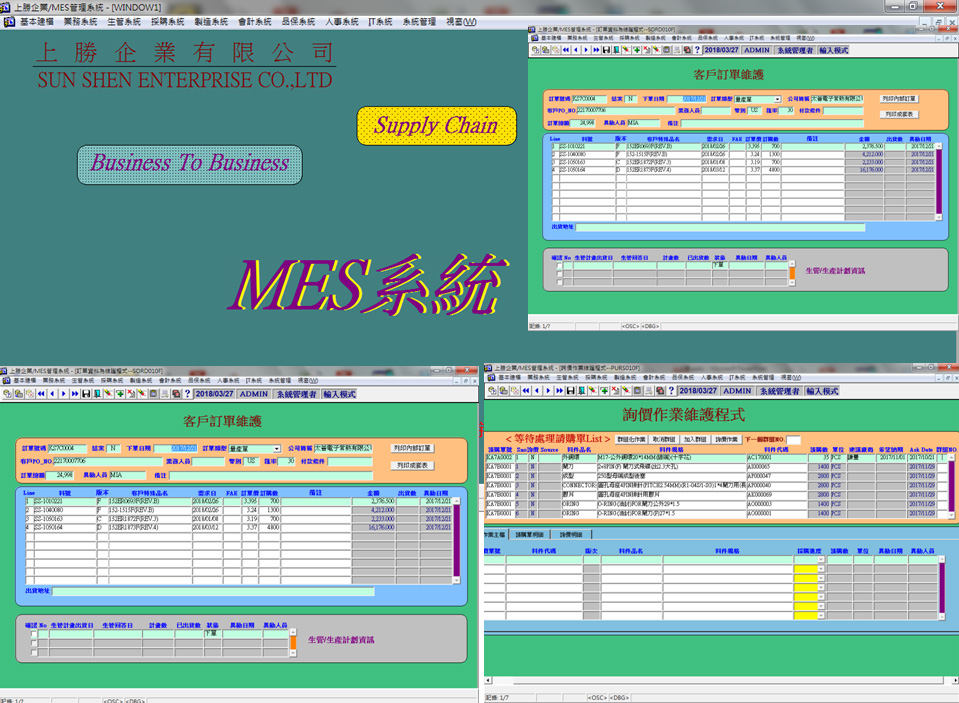
Task: Click 取消群組 button
Action: (x=664, y=439)
